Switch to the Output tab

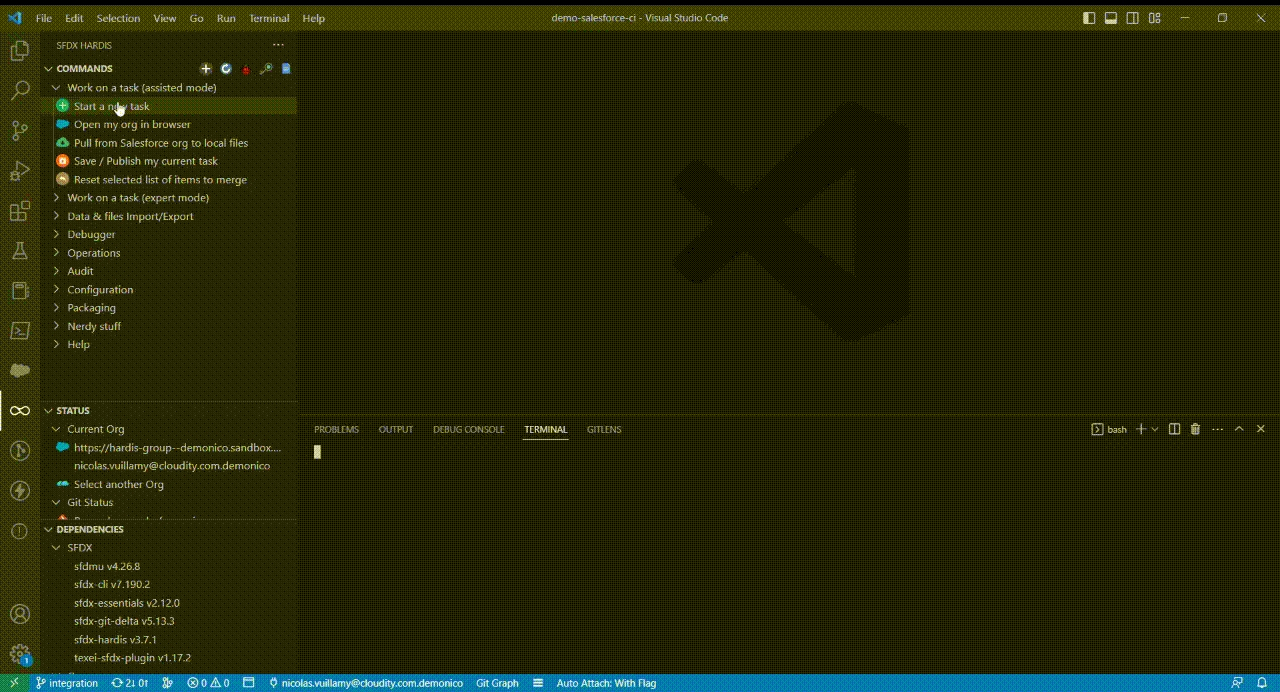pyautogui.click(x=395, y=429)
